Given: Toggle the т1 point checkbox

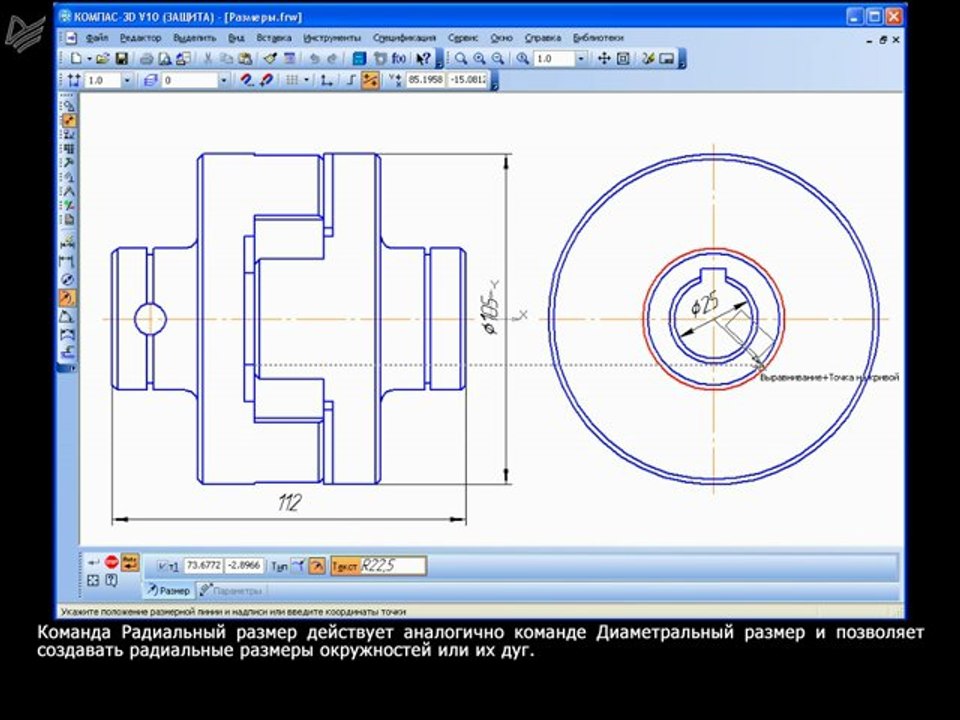Looking at the screenshot, I should (x=162, y=566).
